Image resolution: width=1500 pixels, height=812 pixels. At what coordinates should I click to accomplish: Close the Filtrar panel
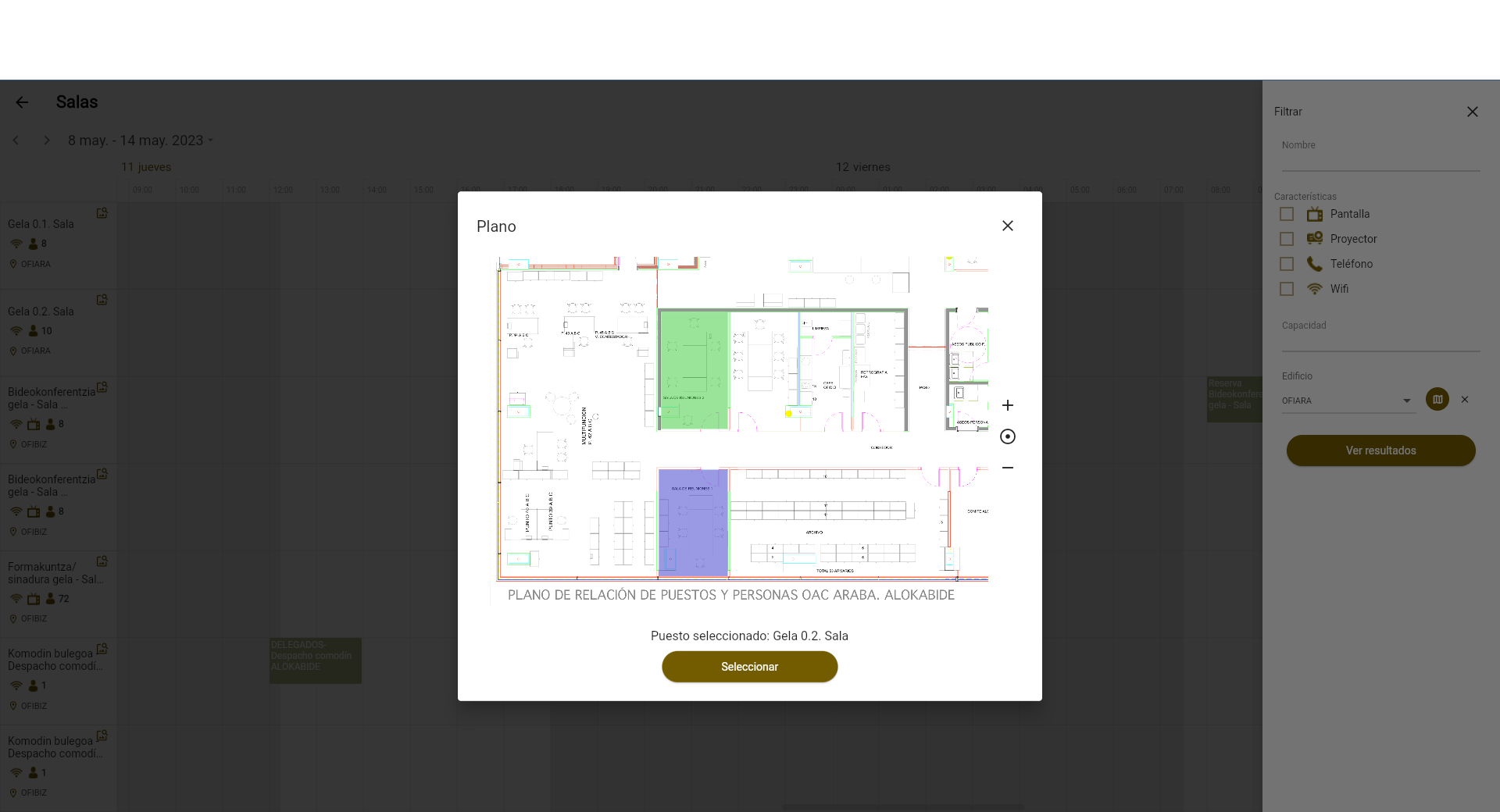coord(1472,112)
